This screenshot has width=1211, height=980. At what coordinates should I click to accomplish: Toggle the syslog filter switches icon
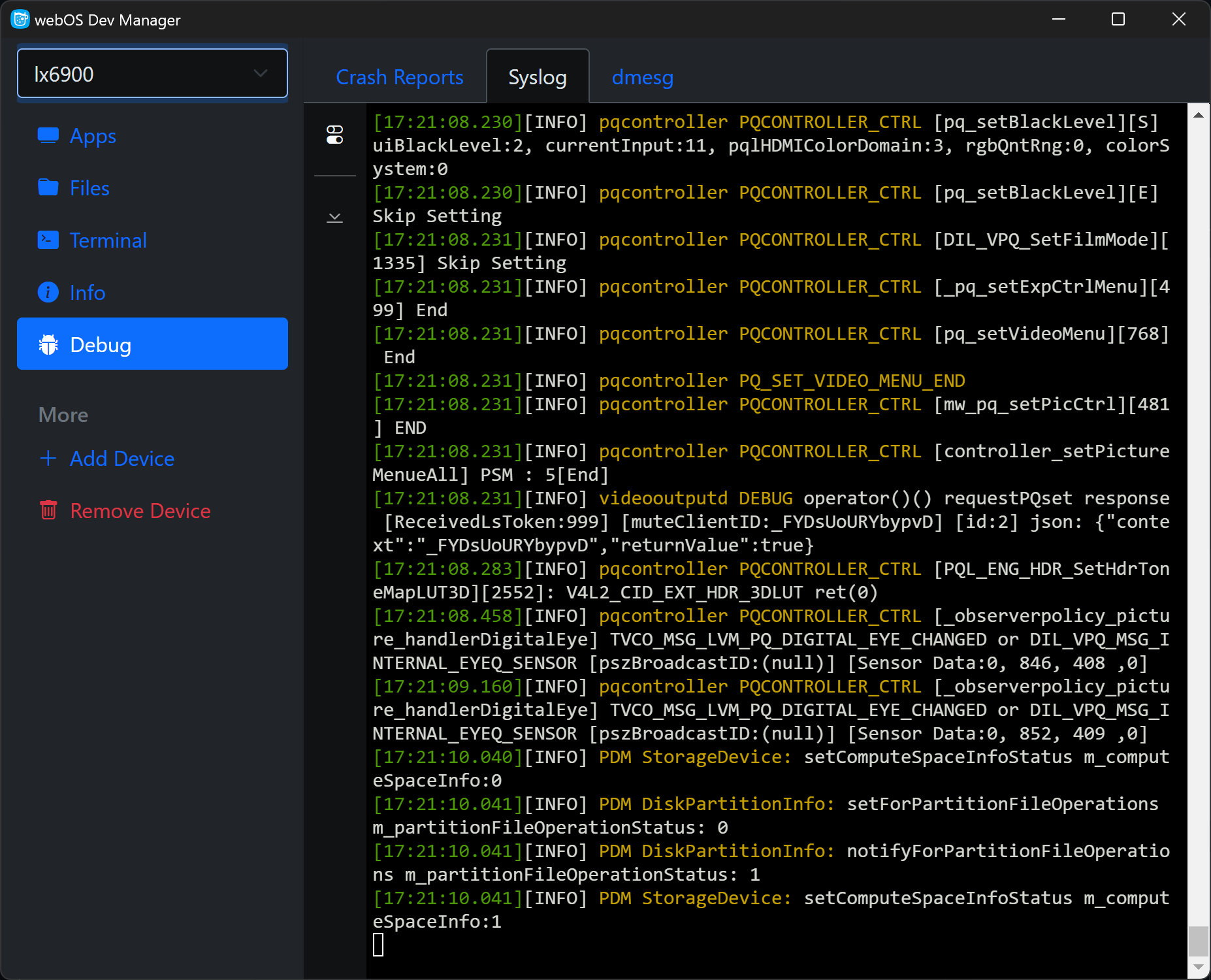334,135
